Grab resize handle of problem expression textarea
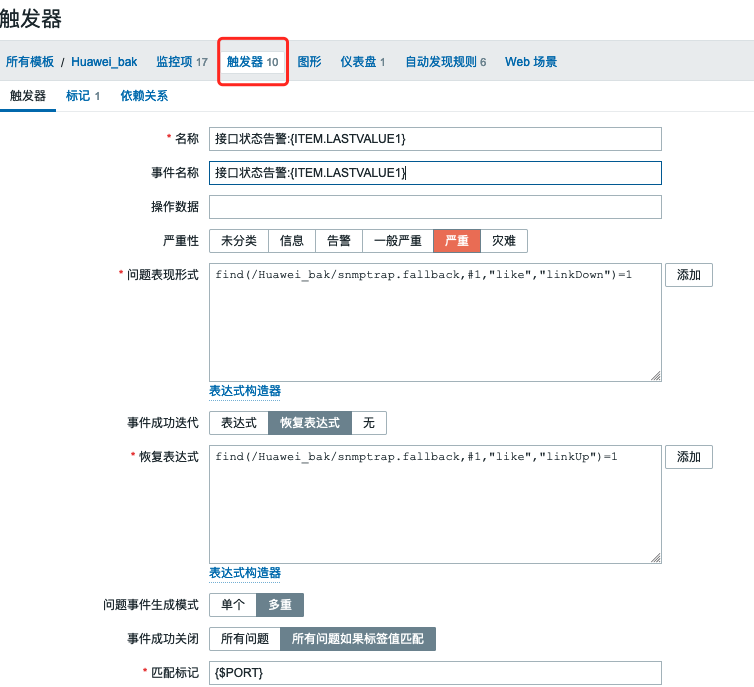 pos(656,376)
